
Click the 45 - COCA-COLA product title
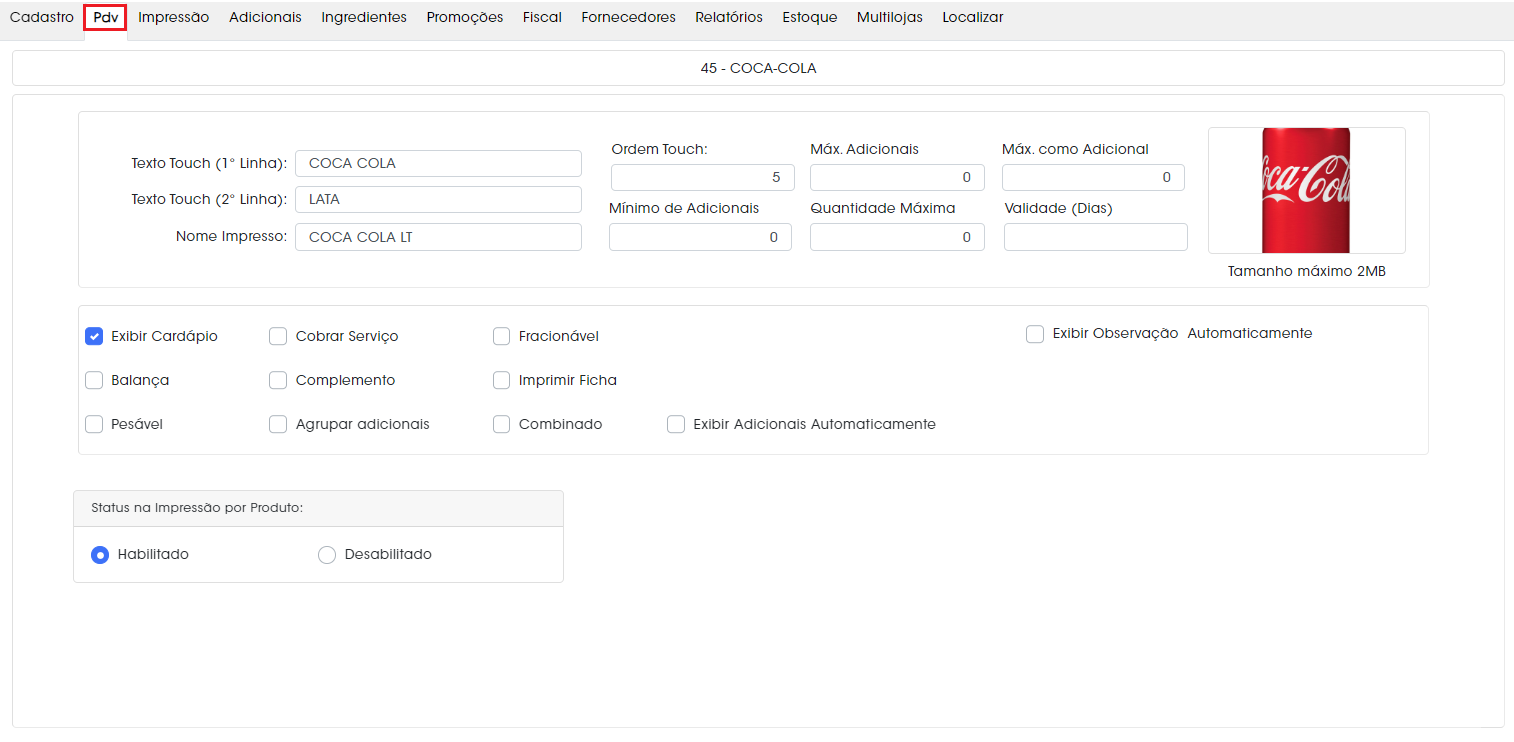758,68
